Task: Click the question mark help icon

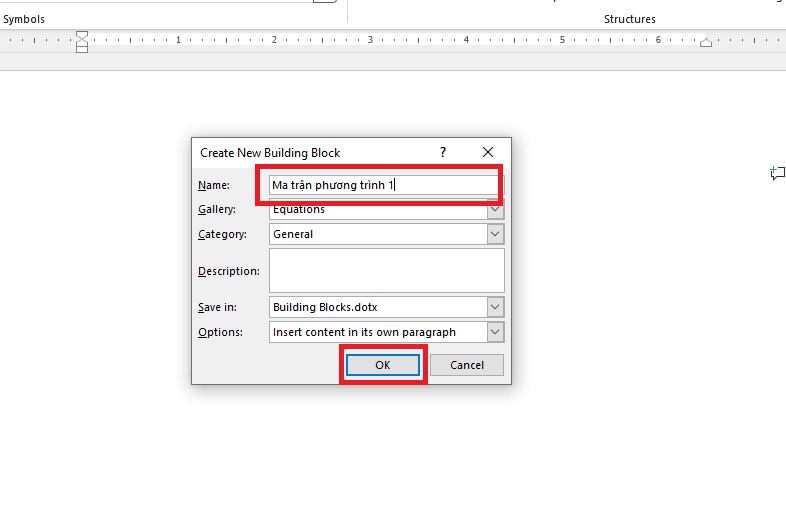Action: (443, 152)
